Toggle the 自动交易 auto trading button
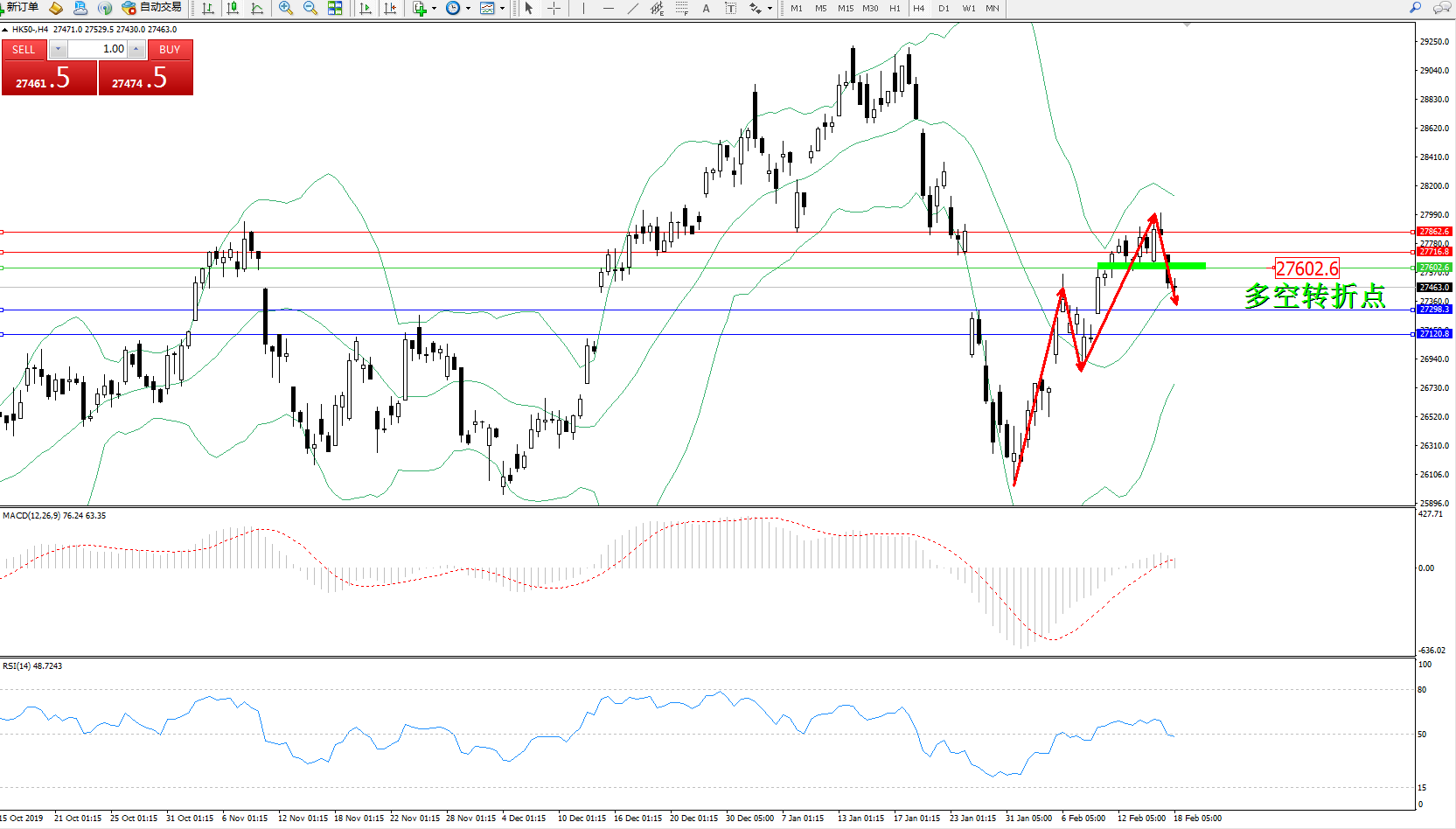 (152, 8)
